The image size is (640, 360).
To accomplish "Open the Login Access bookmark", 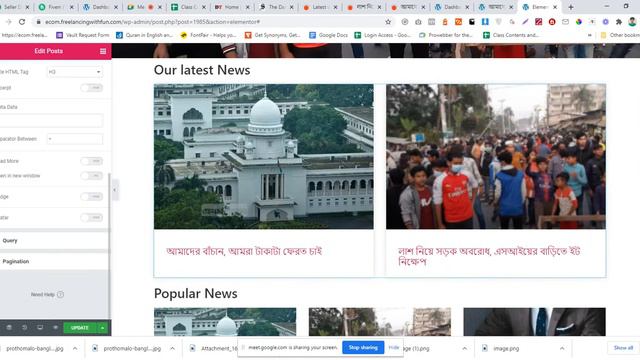I will [383, 35].
